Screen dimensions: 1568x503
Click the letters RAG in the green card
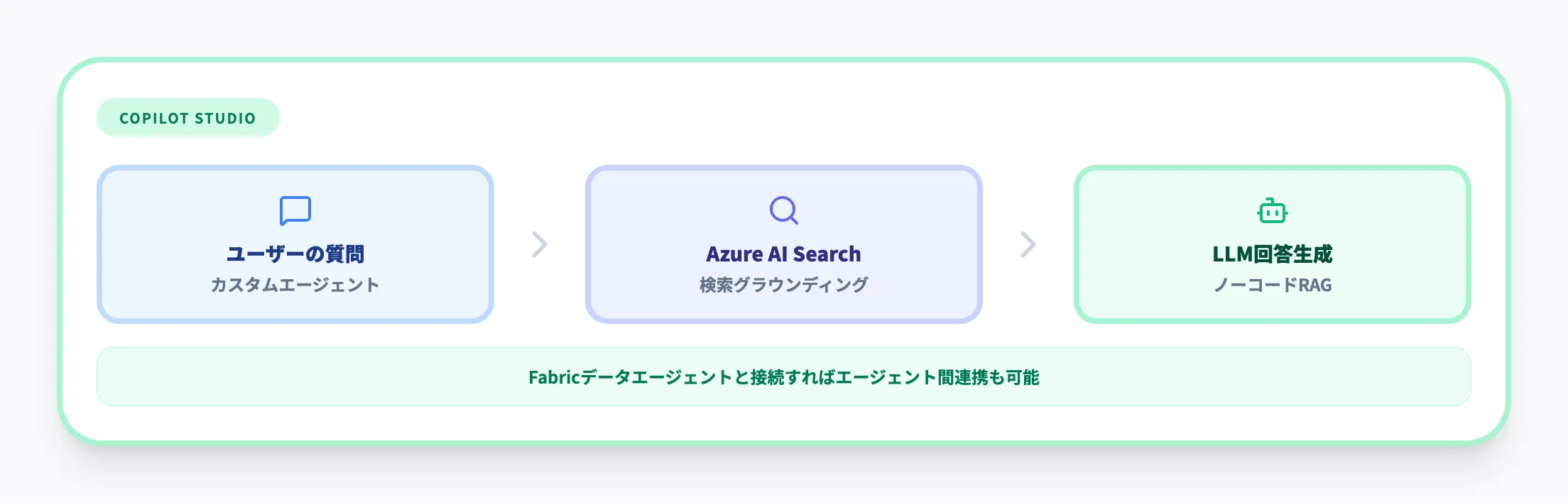tap(1315, 285)
